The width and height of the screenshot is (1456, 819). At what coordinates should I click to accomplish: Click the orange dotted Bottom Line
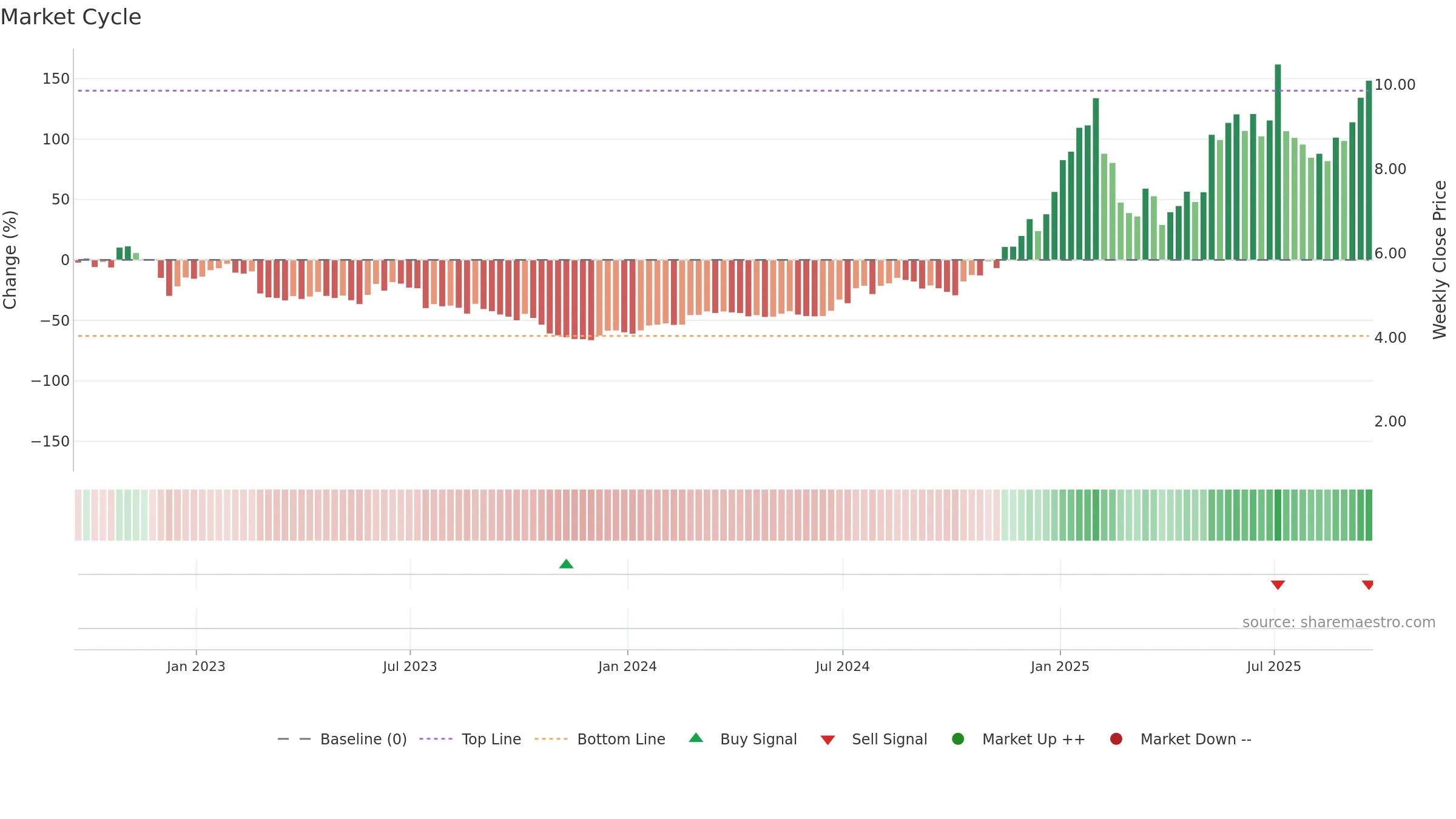pyautogui.click(x=723, y=335)
